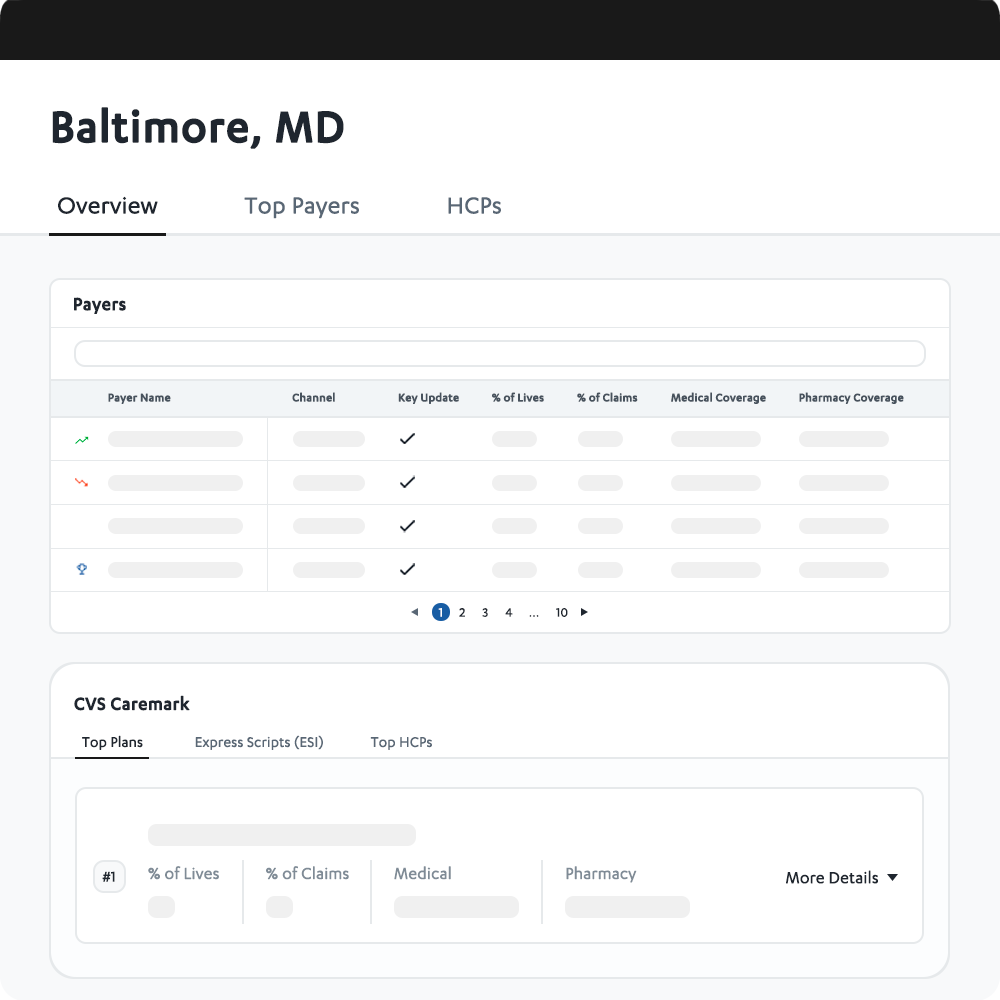Open the Top HCPs tab
Viewport: 1000px width, 1000px height.
(x=401, y=742)
